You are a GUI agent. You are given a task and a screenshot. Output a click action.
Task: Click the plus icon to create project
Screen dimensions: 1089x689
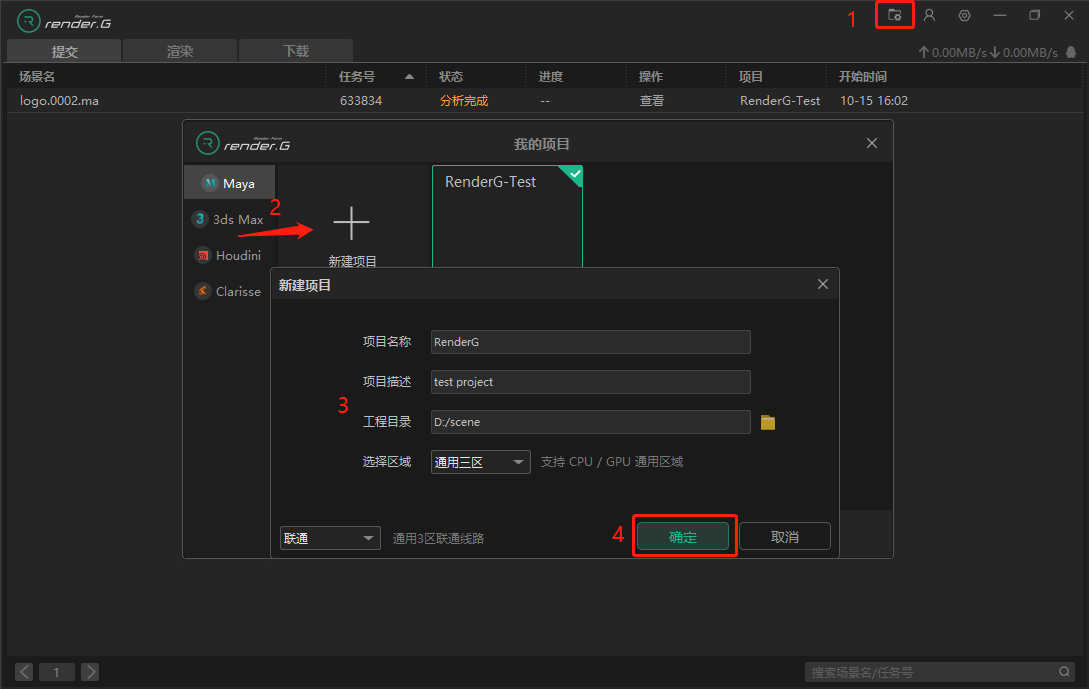(x=351, y=223)
